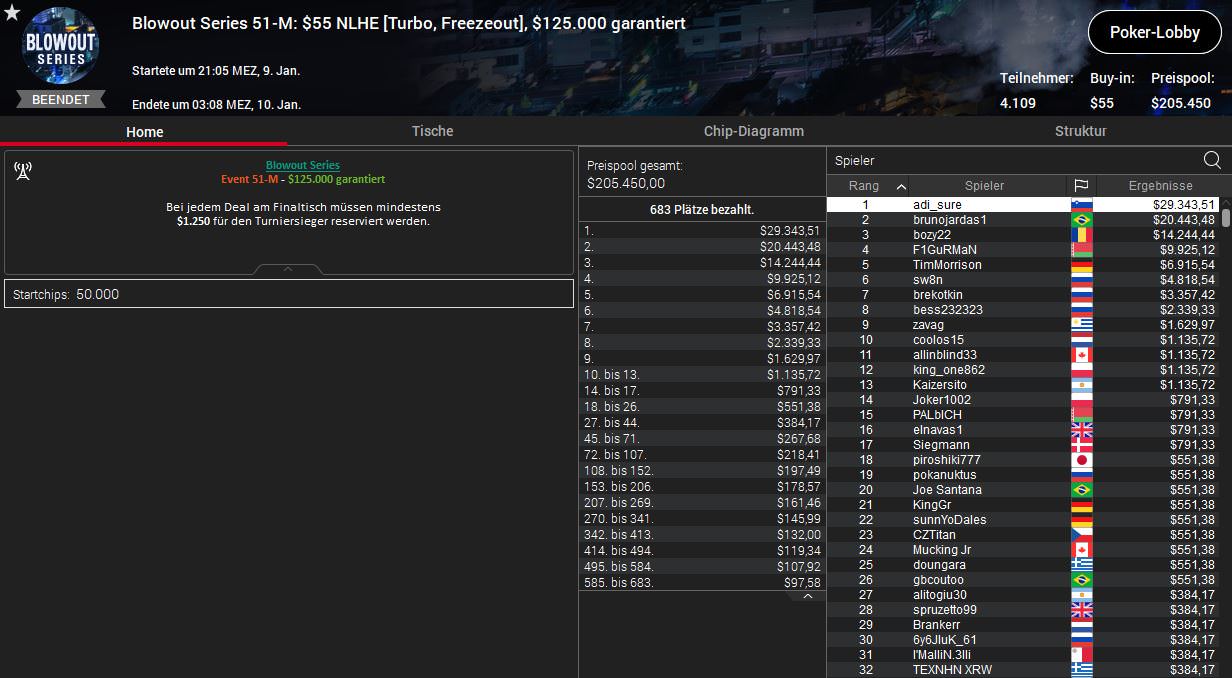Open the Poker-Lobby button
Screen dimensions: 1232x678
1154,33
